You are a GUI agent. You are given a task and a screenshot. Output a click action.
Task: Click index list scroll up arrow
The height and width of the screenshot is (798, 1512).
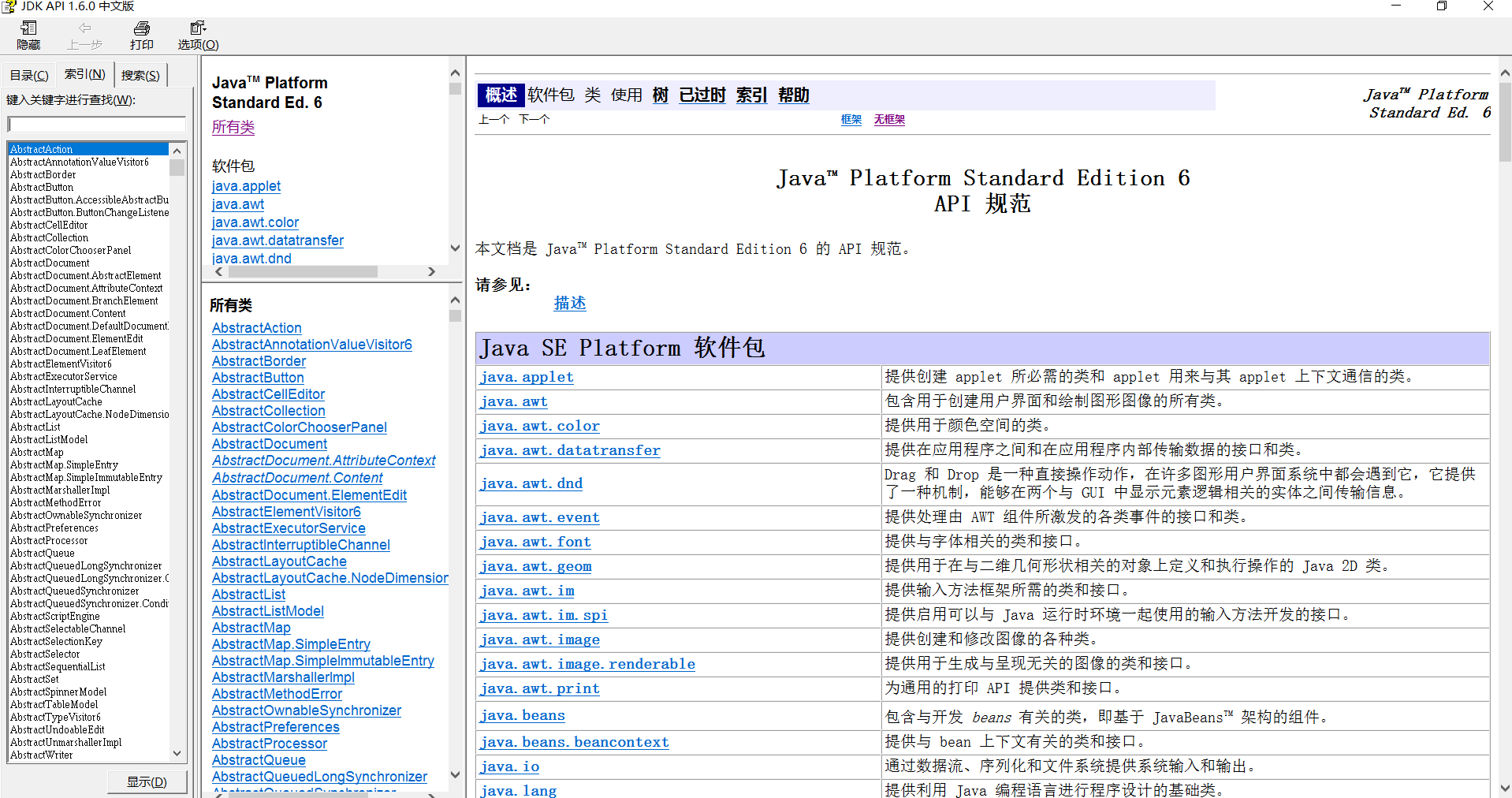pos(177,151)
